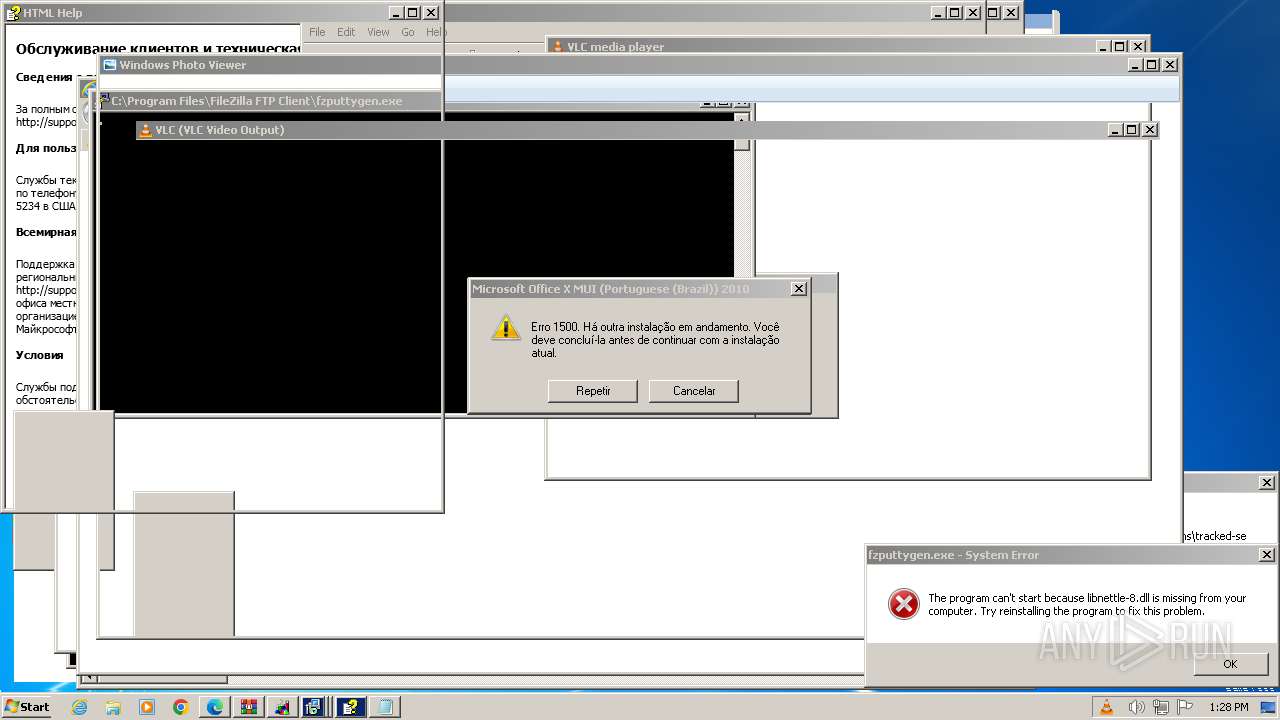This screenshot has height=720, width=1280.
Task: Open the Action Center flag icon
Action: point(1185,707)
